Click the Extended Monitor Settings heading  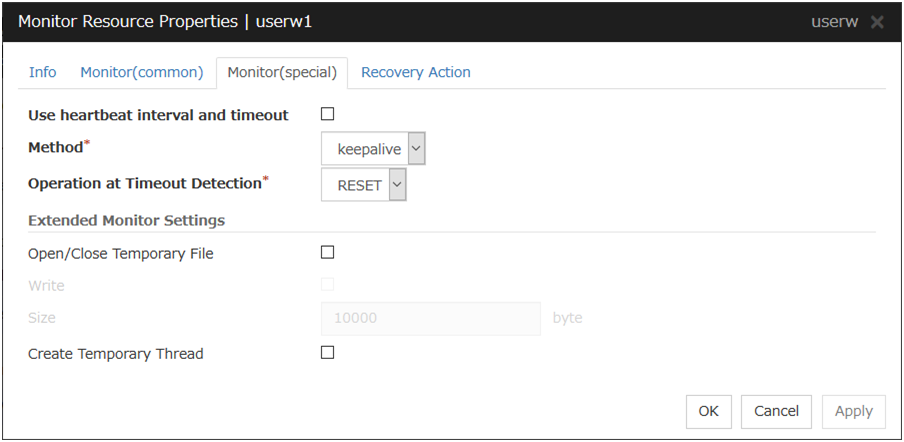[126, 220]
